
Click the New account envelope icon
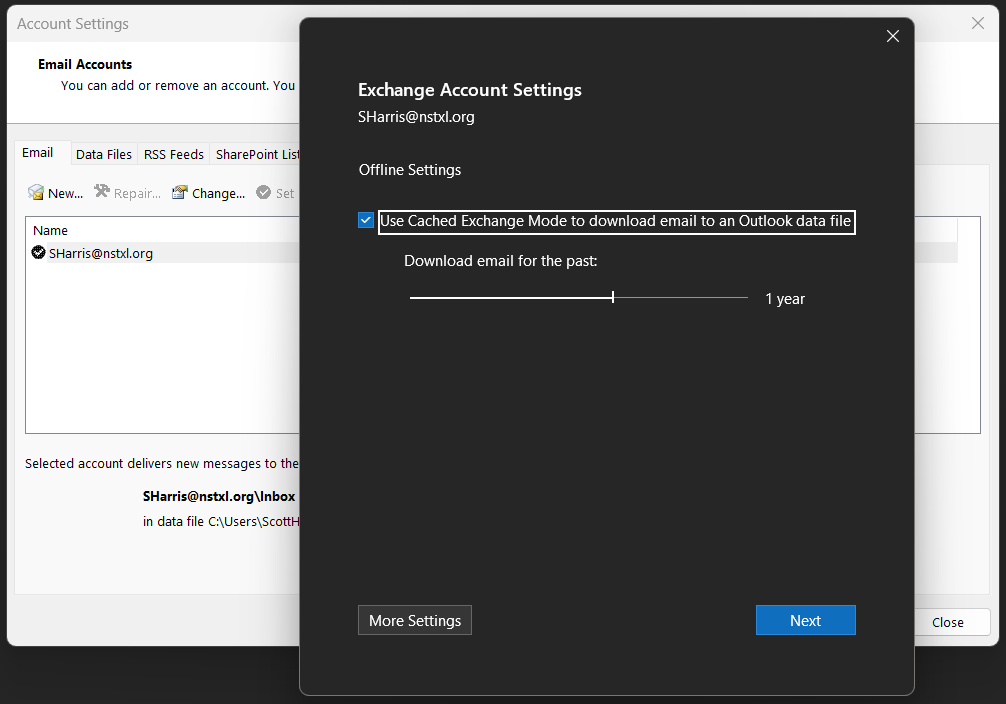tap(36, 192)
